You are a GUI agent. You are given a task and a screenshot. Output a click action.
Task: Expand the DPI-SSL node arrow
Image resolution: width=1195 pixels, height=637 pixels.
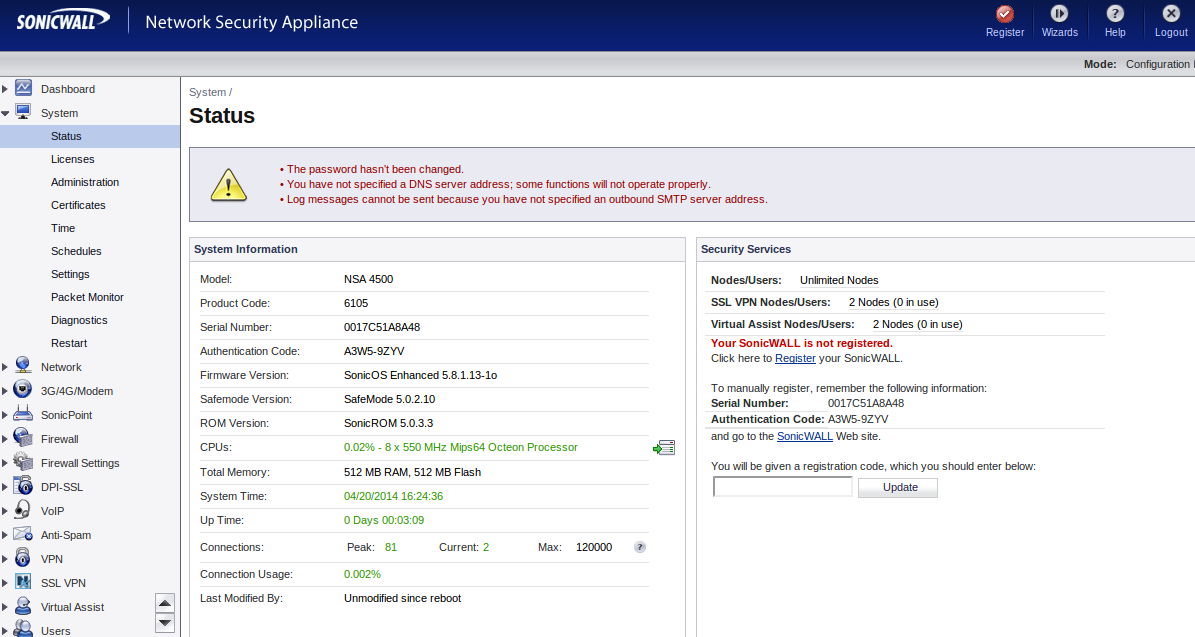click(x=5, y=487)
